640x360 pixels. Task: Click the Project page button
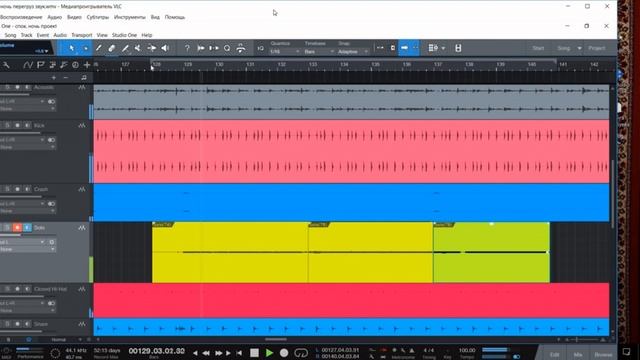click(596, 48)
